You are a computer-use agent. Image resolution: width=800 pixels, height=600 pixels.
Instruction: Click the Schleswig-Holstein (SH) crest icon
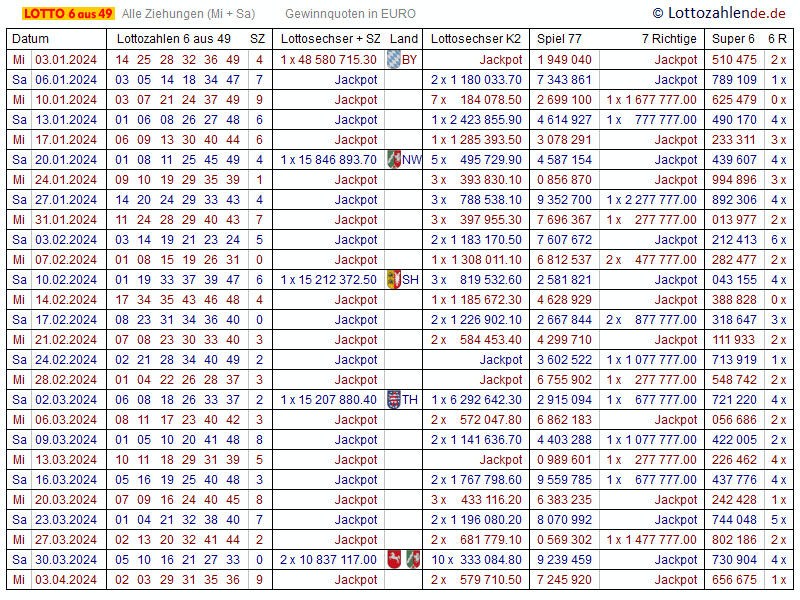(394, 280)
